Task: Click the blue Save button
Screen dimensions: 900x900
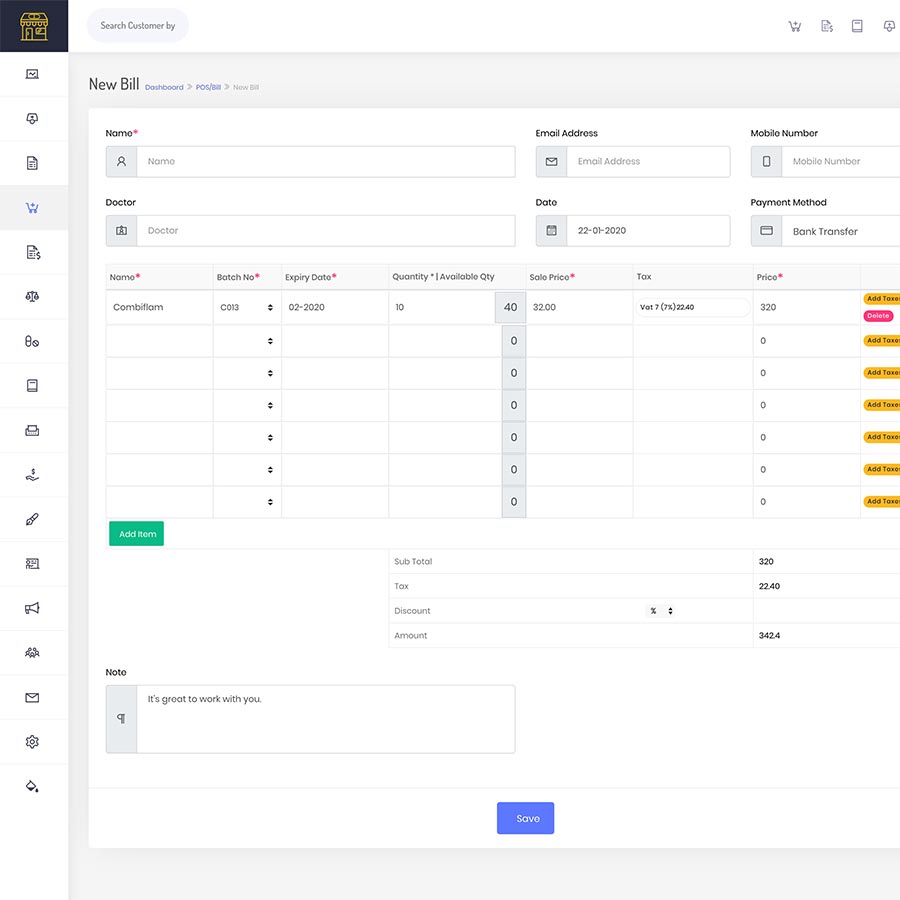Action: [525, 818]
